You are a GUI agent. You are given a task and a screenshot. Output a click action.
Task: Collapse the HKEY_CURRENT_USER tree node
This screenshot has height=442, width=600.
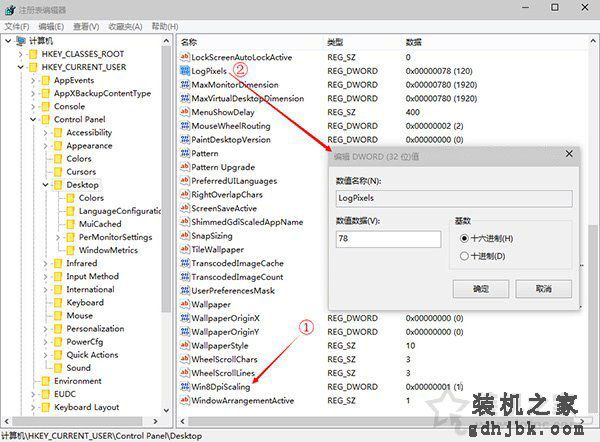coord(21,67)
